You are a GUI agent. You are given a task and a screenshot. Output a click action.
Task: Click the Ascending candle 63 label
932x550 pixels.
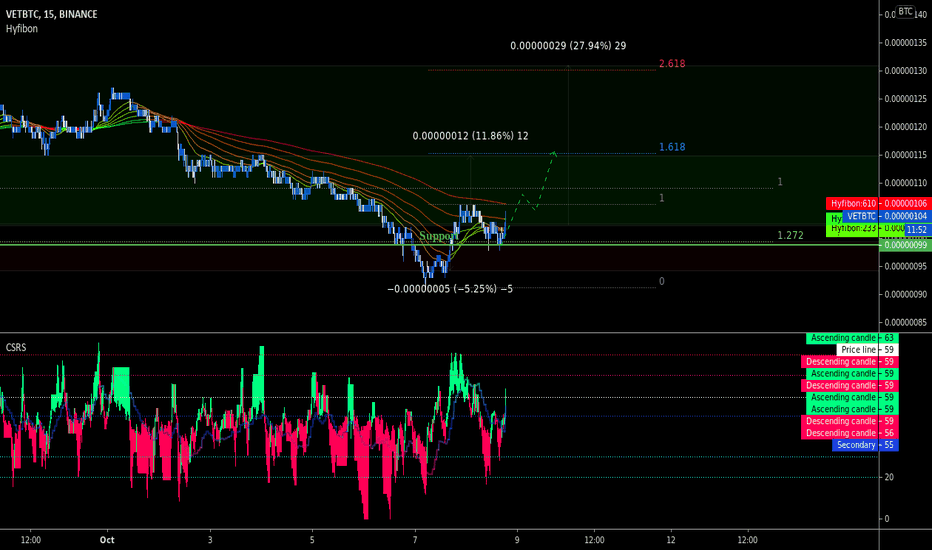tap(852, 338)
